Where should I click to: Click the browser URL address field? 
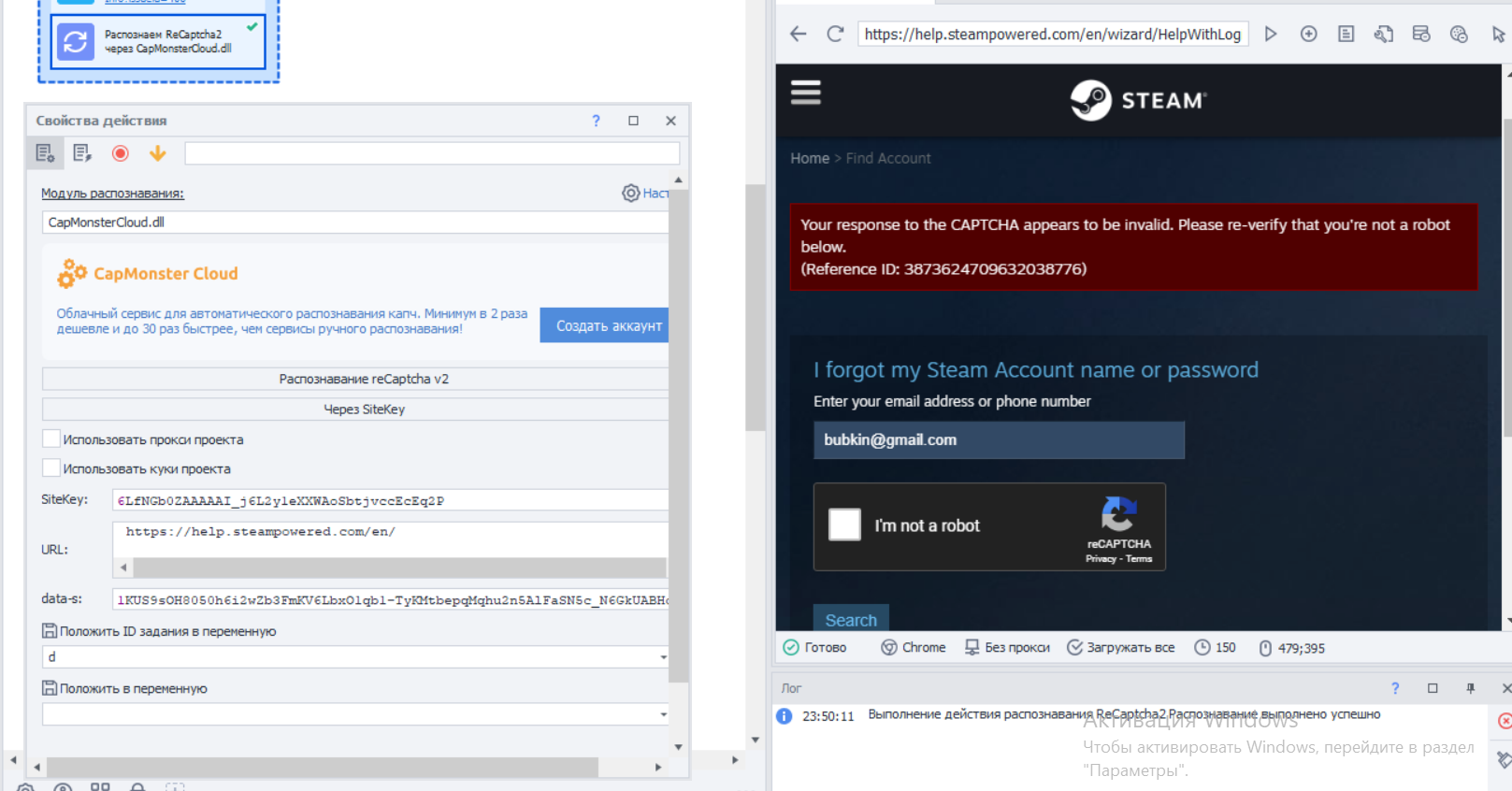(1053, 35)
